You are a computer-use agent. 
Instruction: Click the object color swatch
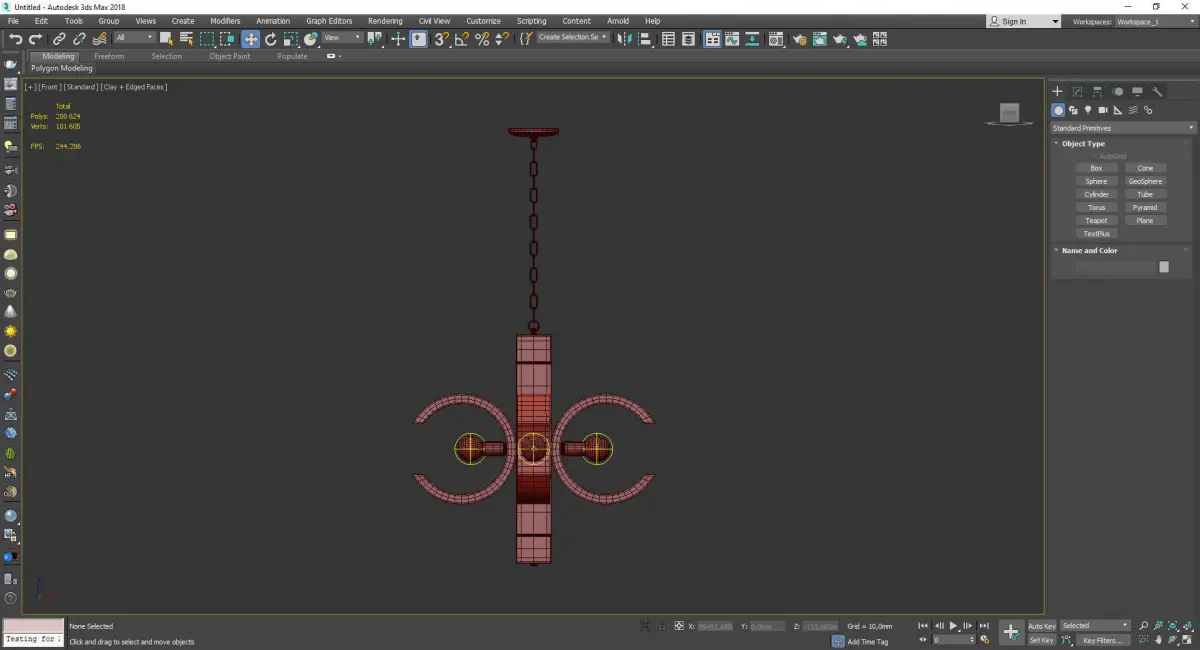pos(1163,267)
